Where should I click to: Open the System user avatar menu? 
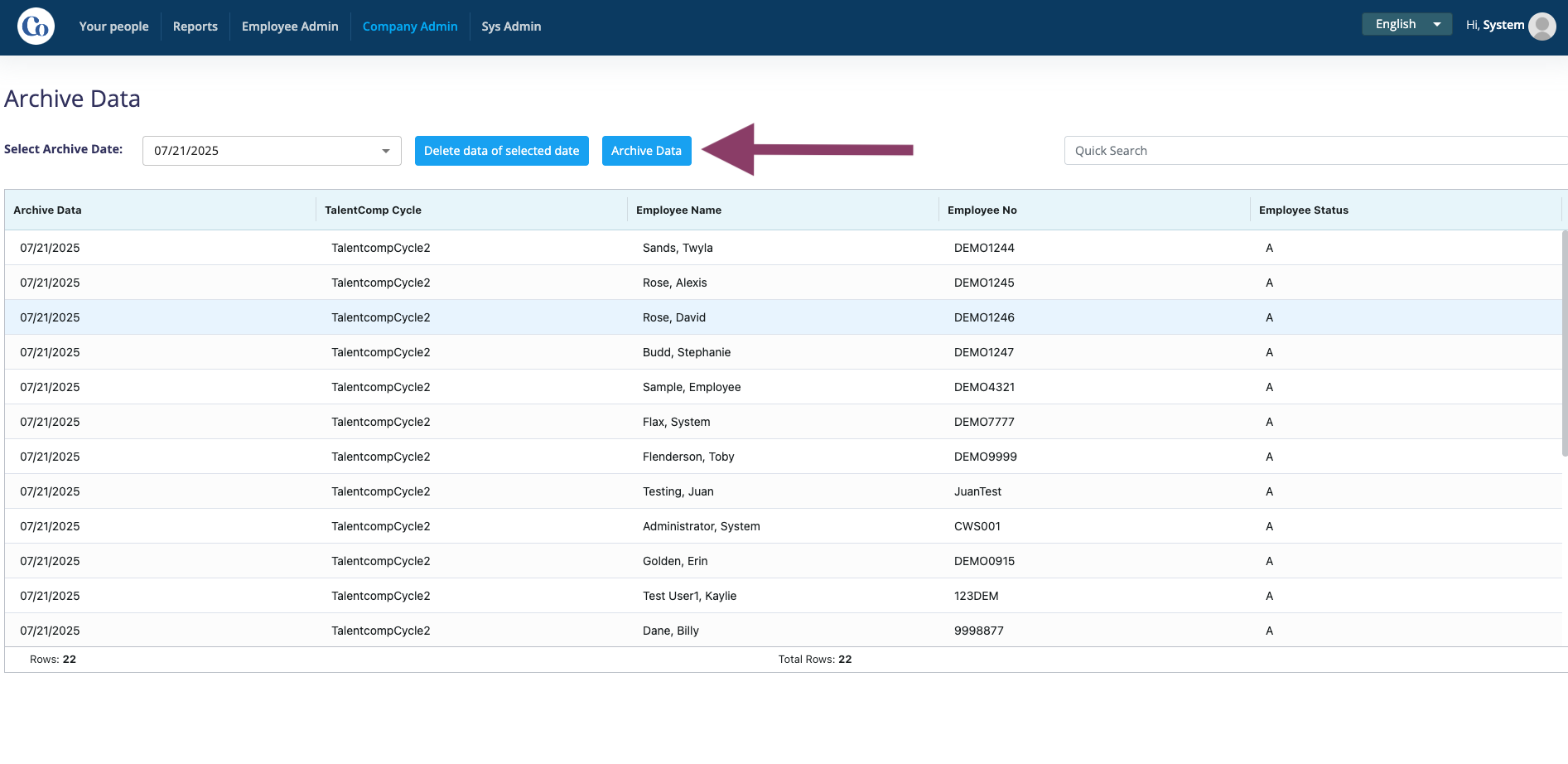1541,27
